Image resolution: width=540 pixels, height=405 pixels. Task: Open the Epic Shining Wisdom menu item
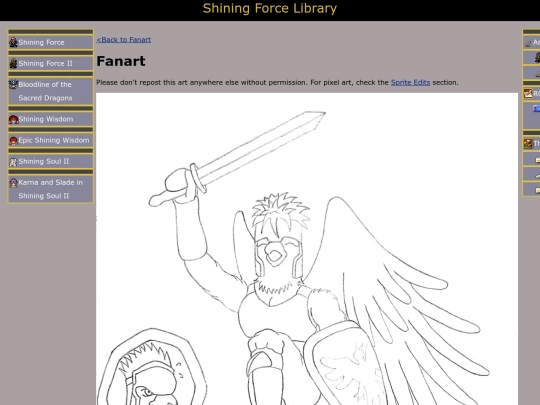[51, 141]
